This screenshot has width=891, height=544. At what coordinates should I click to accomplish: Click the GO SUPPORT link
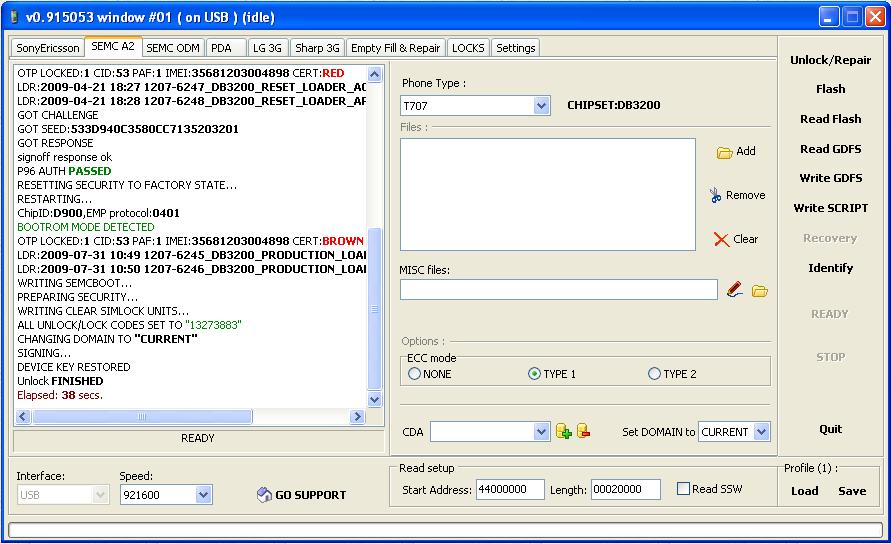tap(310, 495)
